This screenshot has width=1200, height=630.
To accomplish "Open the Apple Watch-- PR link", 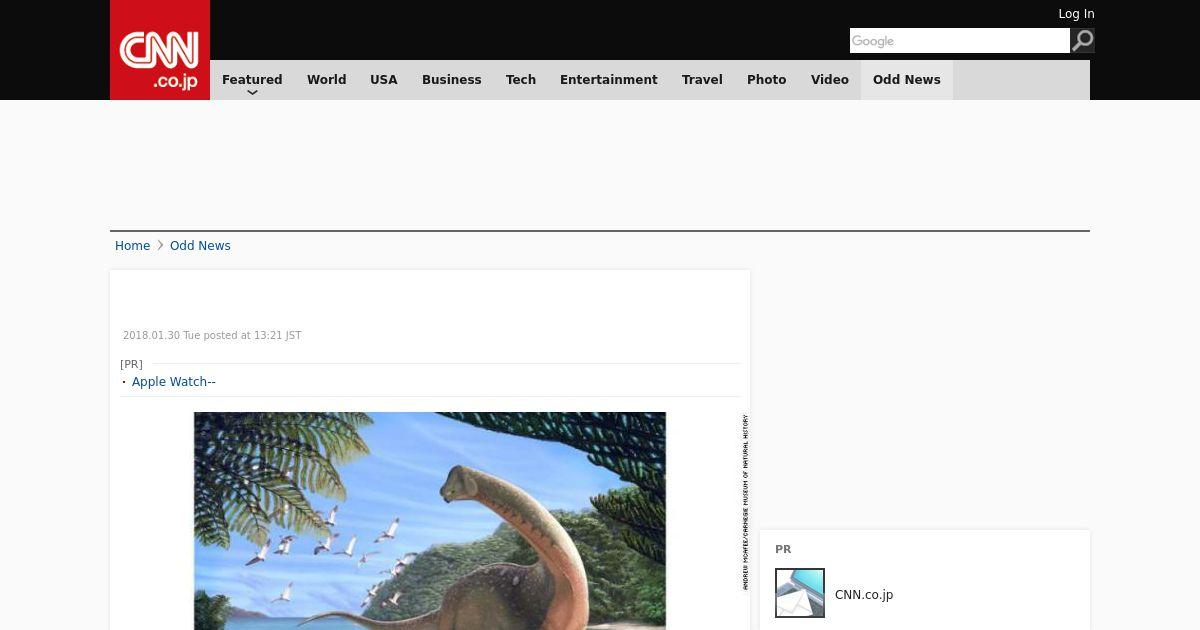I will pyautogui.click(x=174, y=382).
